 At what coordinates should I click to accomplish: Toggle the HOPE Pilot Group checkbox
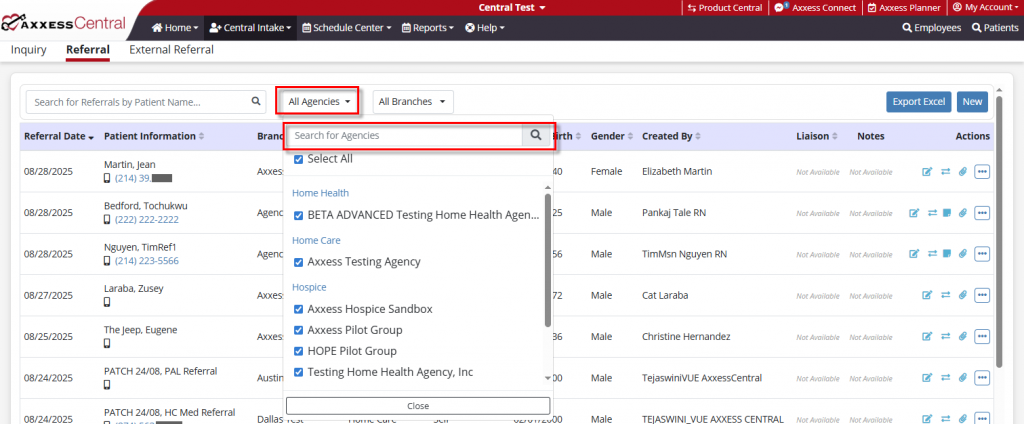298,351
